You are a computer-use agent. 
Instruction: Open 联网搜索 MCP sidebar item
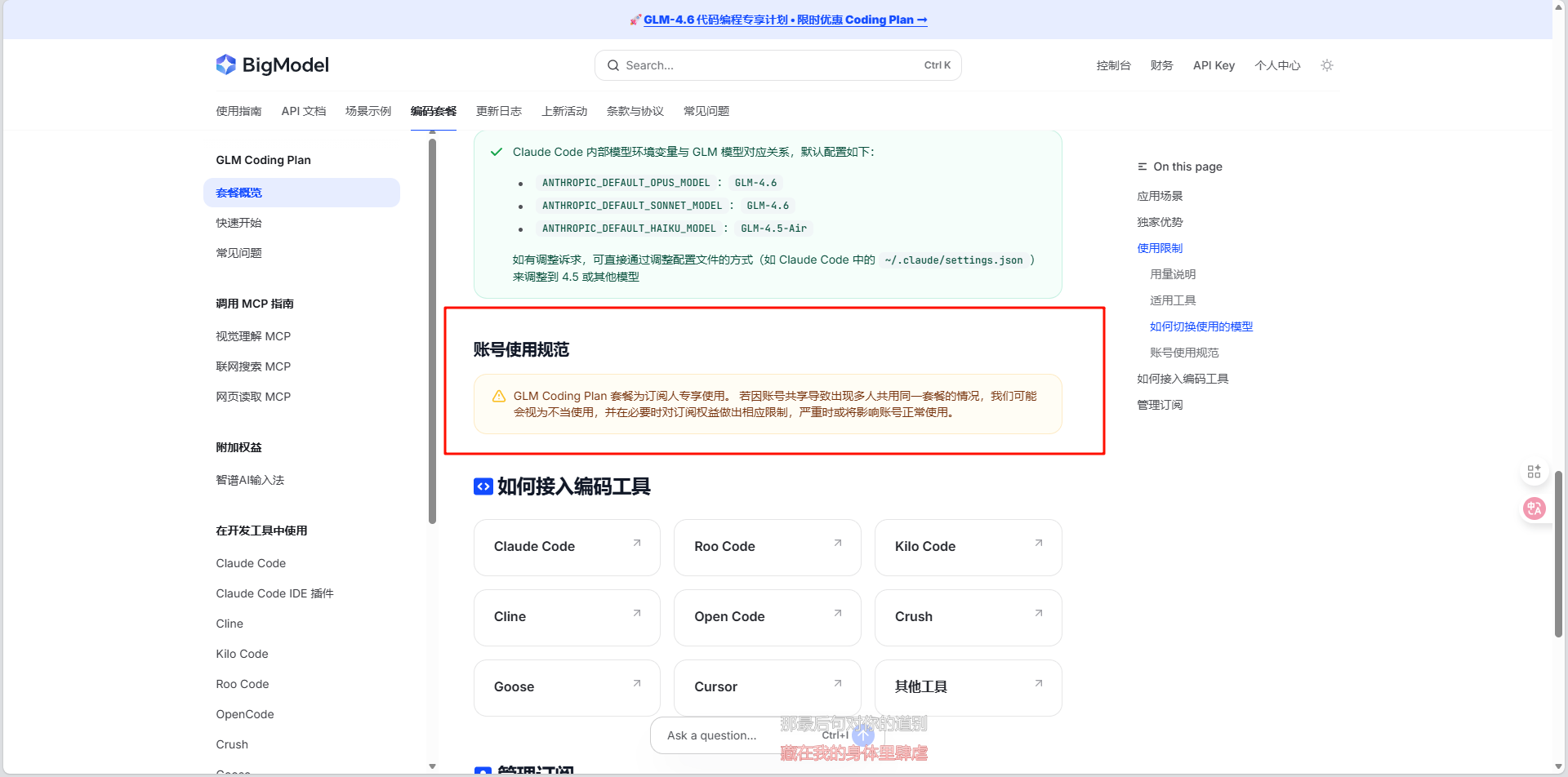point(253,366)
